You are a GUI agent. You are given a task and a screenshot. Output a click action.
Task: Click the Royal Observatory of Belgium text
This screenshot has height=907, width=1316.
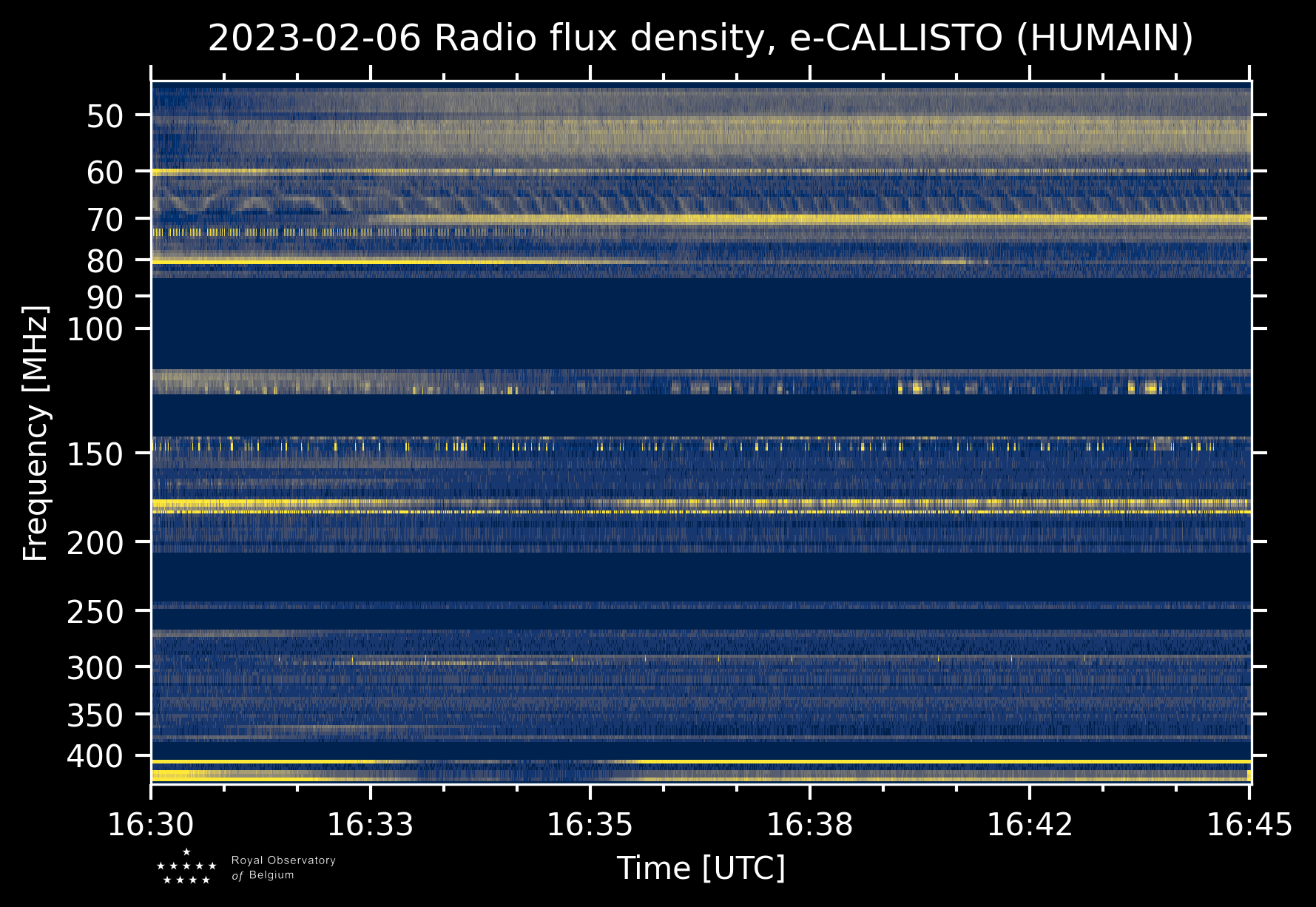click(x=283, y=867)
